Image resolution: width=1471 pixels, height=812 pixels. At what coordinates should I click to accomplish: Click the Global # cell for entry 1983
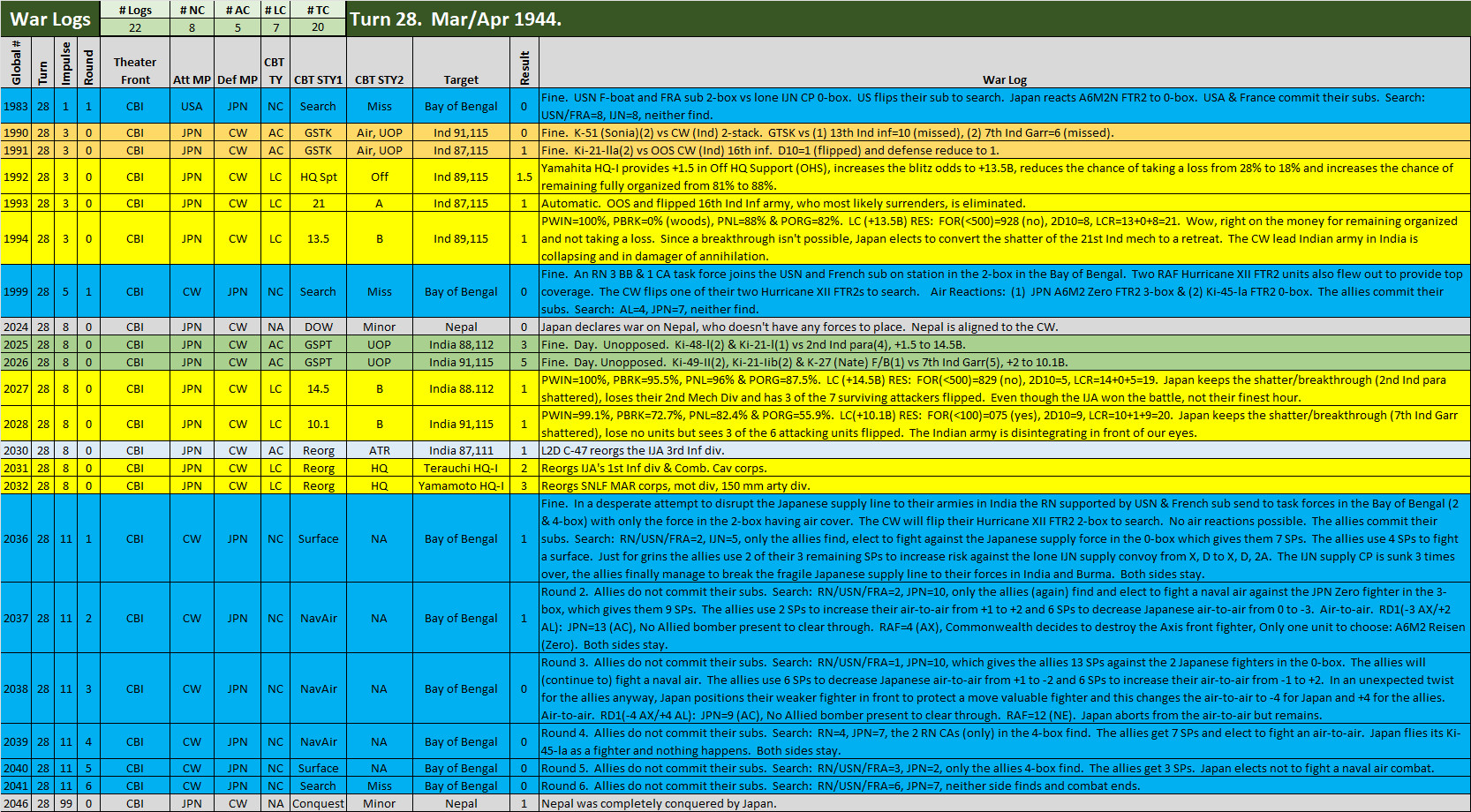(x=14, y=106)
